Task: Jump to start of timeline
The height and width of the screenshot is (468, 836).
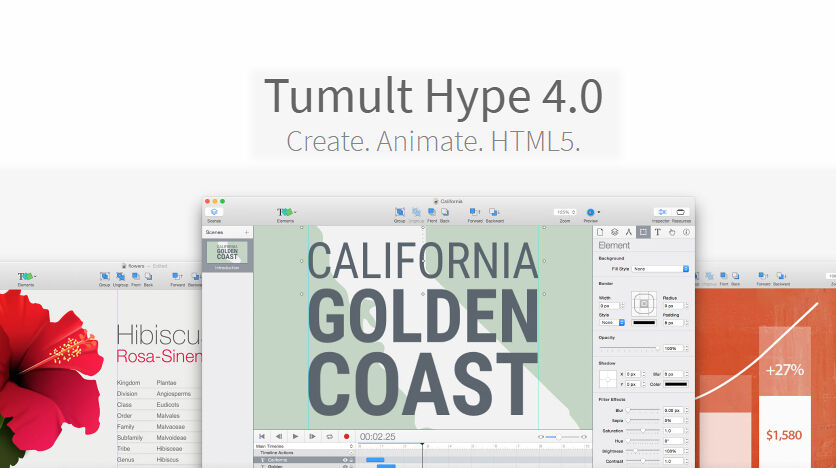Action: tap(262, 437)
